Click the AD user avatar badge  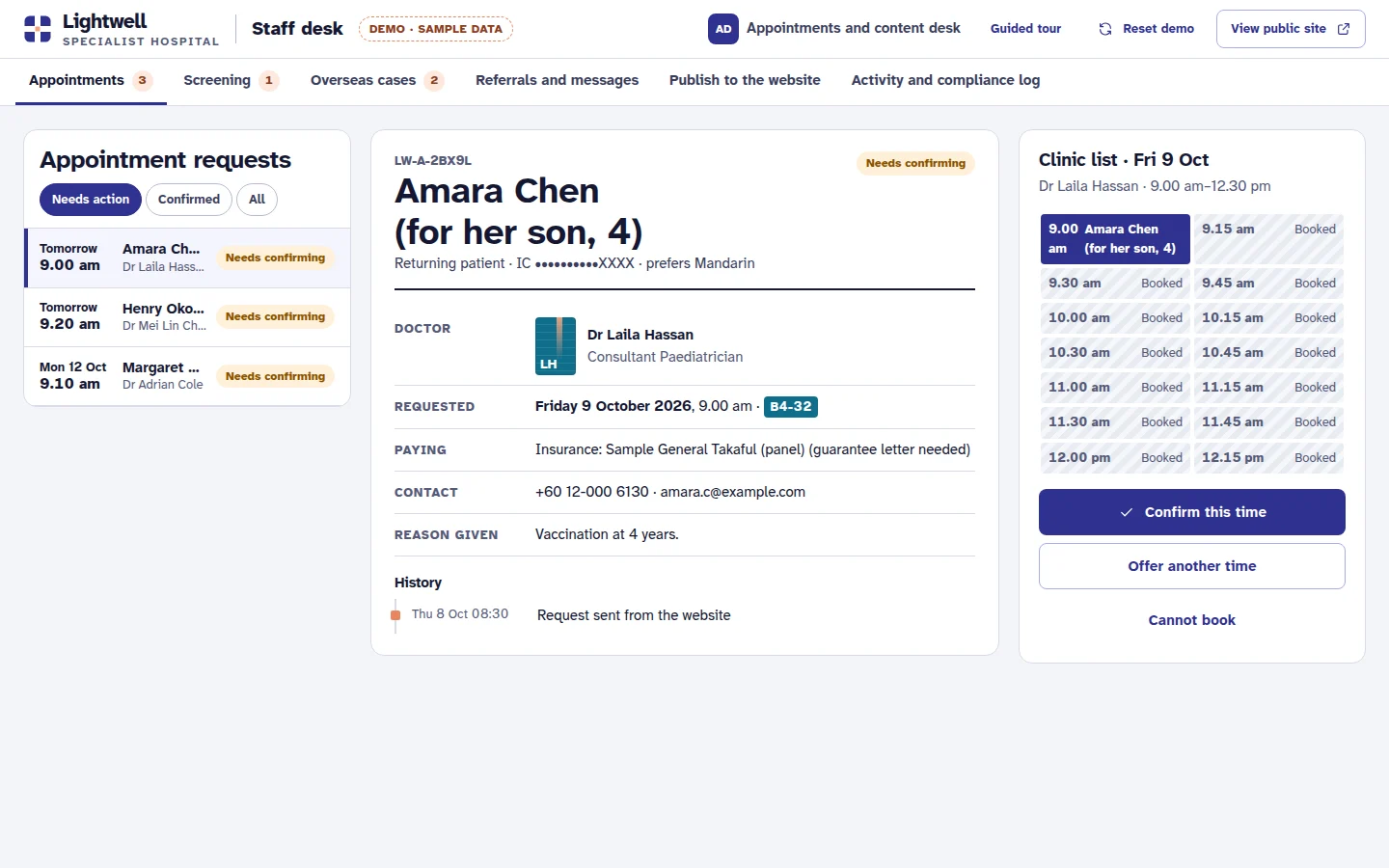click(723, 29)
